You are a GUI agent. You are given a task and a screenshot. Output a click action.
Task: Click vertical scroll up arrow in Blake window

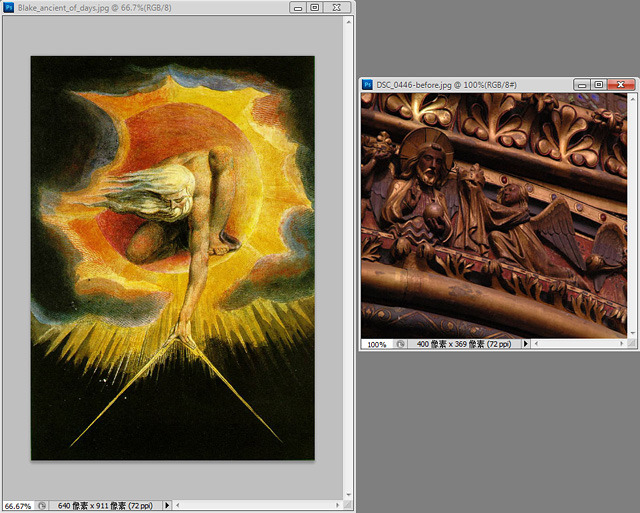[349, 22]
